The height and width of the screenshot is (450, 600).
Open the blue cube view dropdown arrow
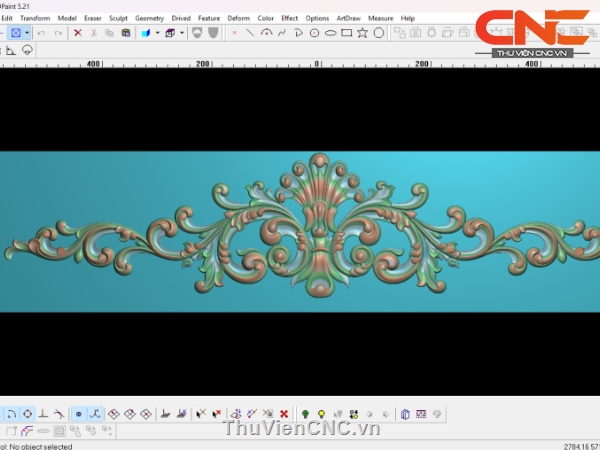point(157,33)
